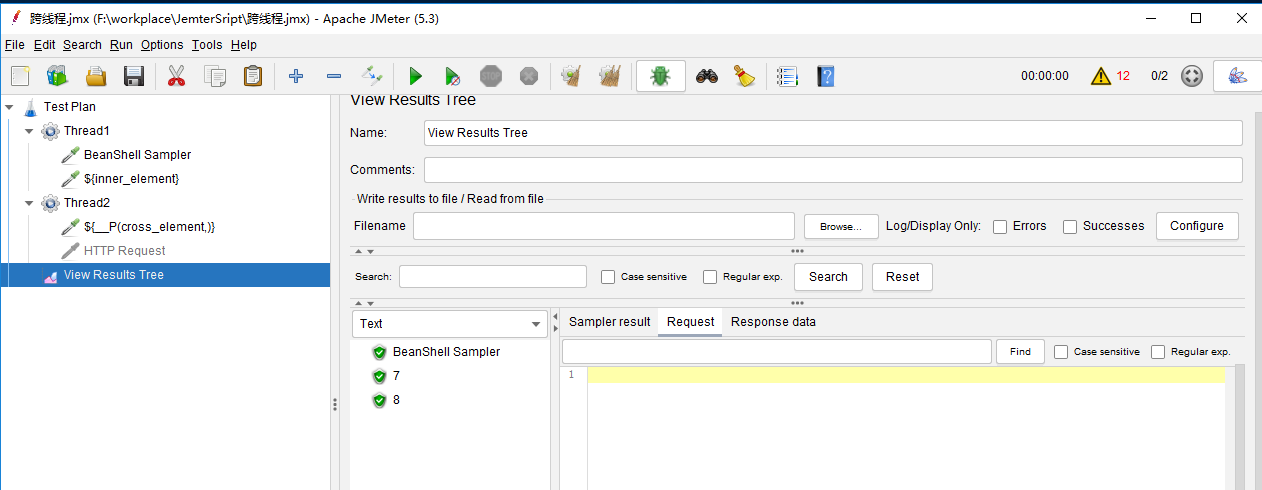Click the Search button
This screenshot has width=1262, height=490.
pyautogui.click(x=828, y=277)
